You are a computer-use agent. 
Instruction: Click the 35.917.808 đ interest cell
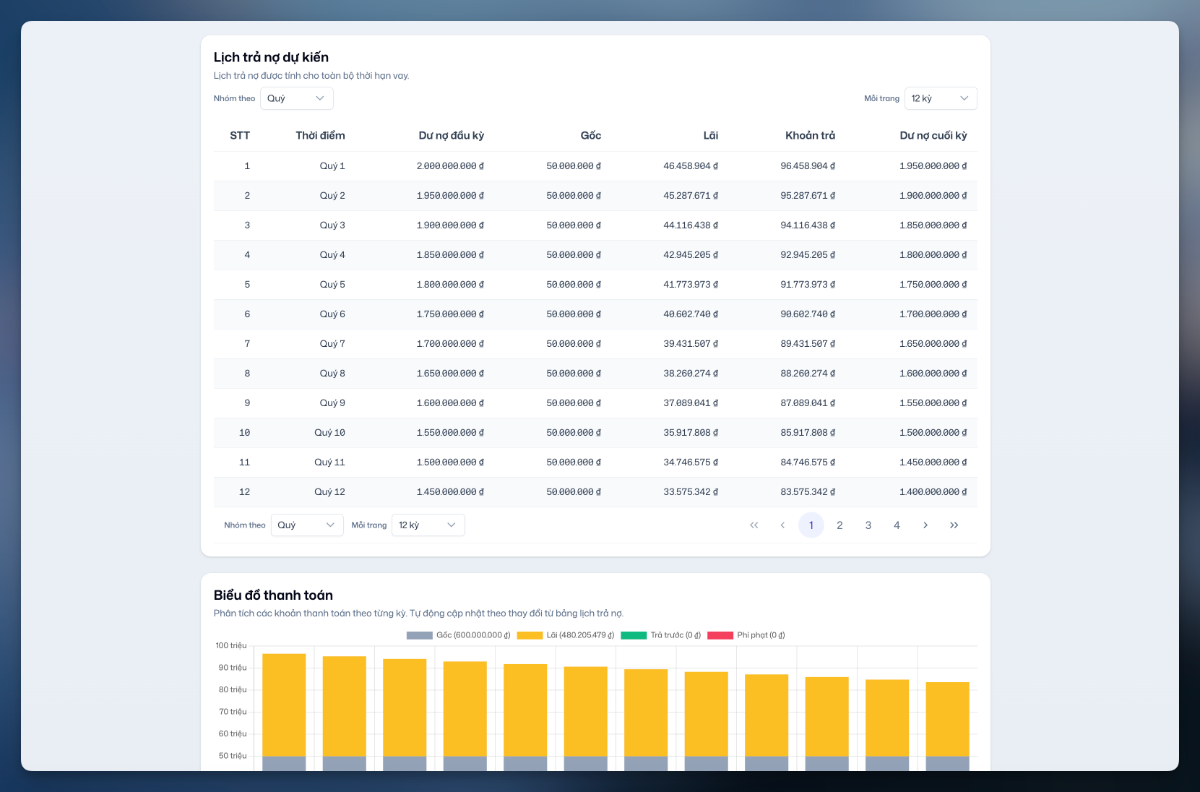click(x=691, y=433)
